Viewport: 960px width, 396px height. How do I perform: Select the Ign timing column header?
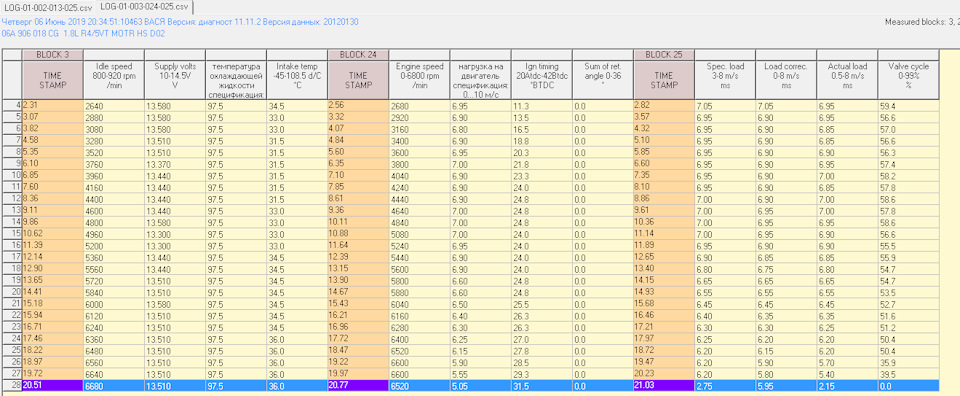pyautogui.click(x=541, y=79)
